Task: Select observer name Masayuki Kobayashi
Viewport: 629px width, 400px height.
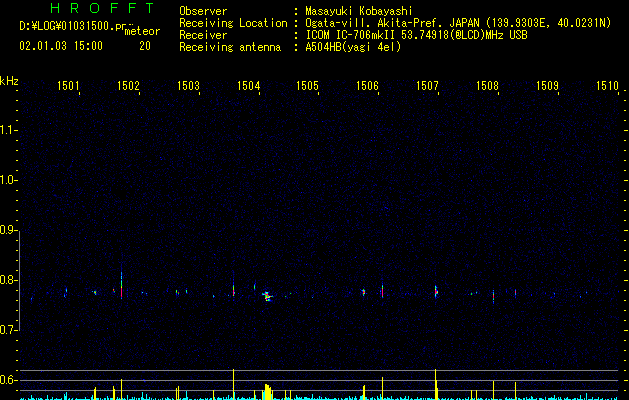Action: pos(359,11)
